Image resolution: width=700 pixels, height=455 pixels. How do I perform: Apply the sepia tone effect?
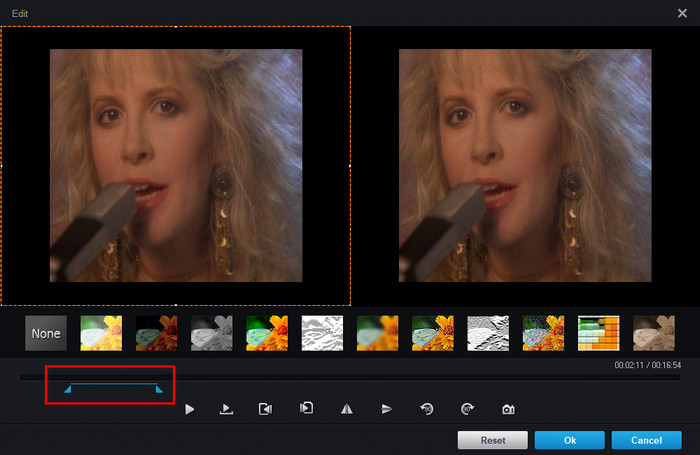coord(654,333)
